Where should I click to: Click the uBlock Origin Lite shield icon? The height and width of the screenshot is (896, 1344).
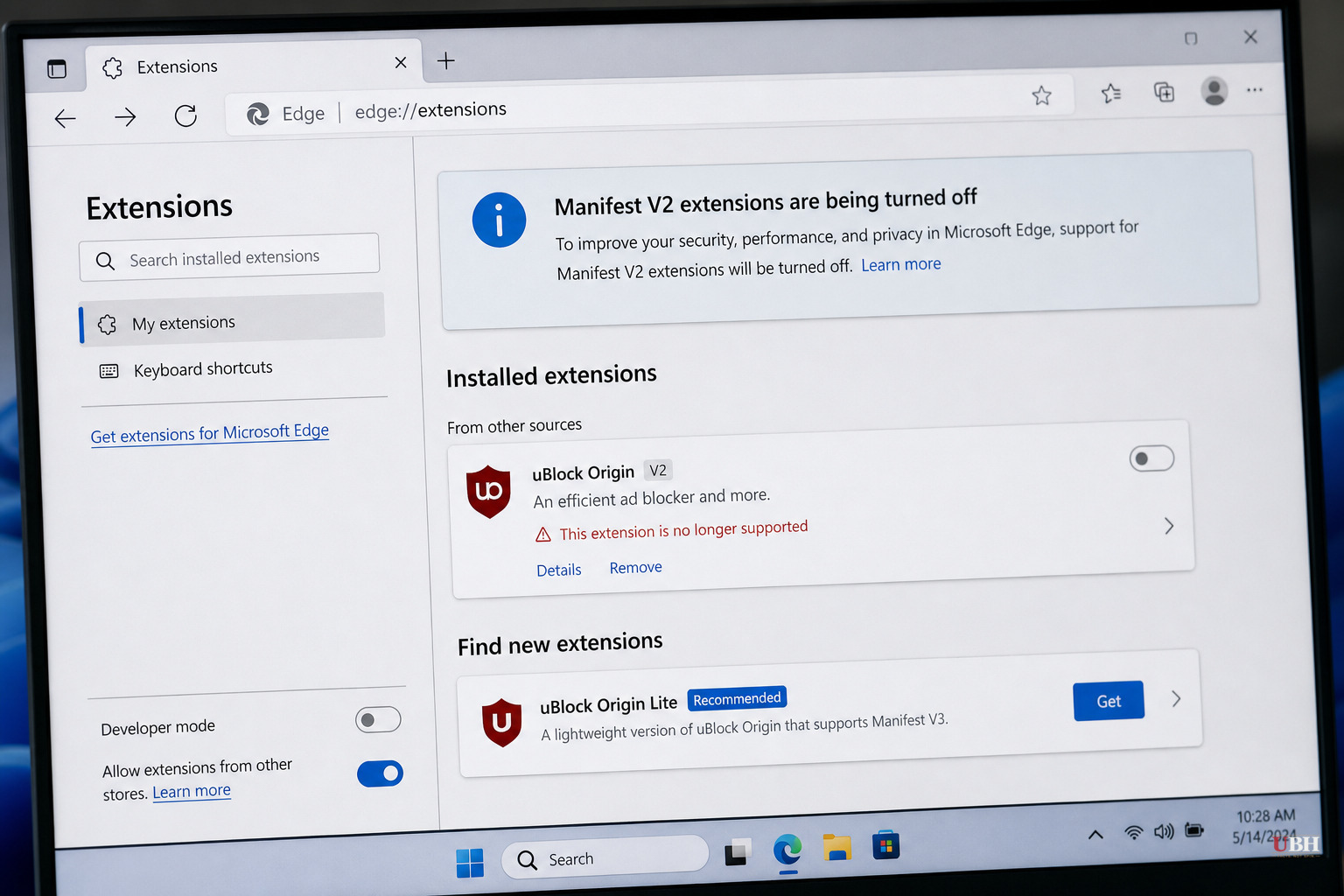point(502,722)
